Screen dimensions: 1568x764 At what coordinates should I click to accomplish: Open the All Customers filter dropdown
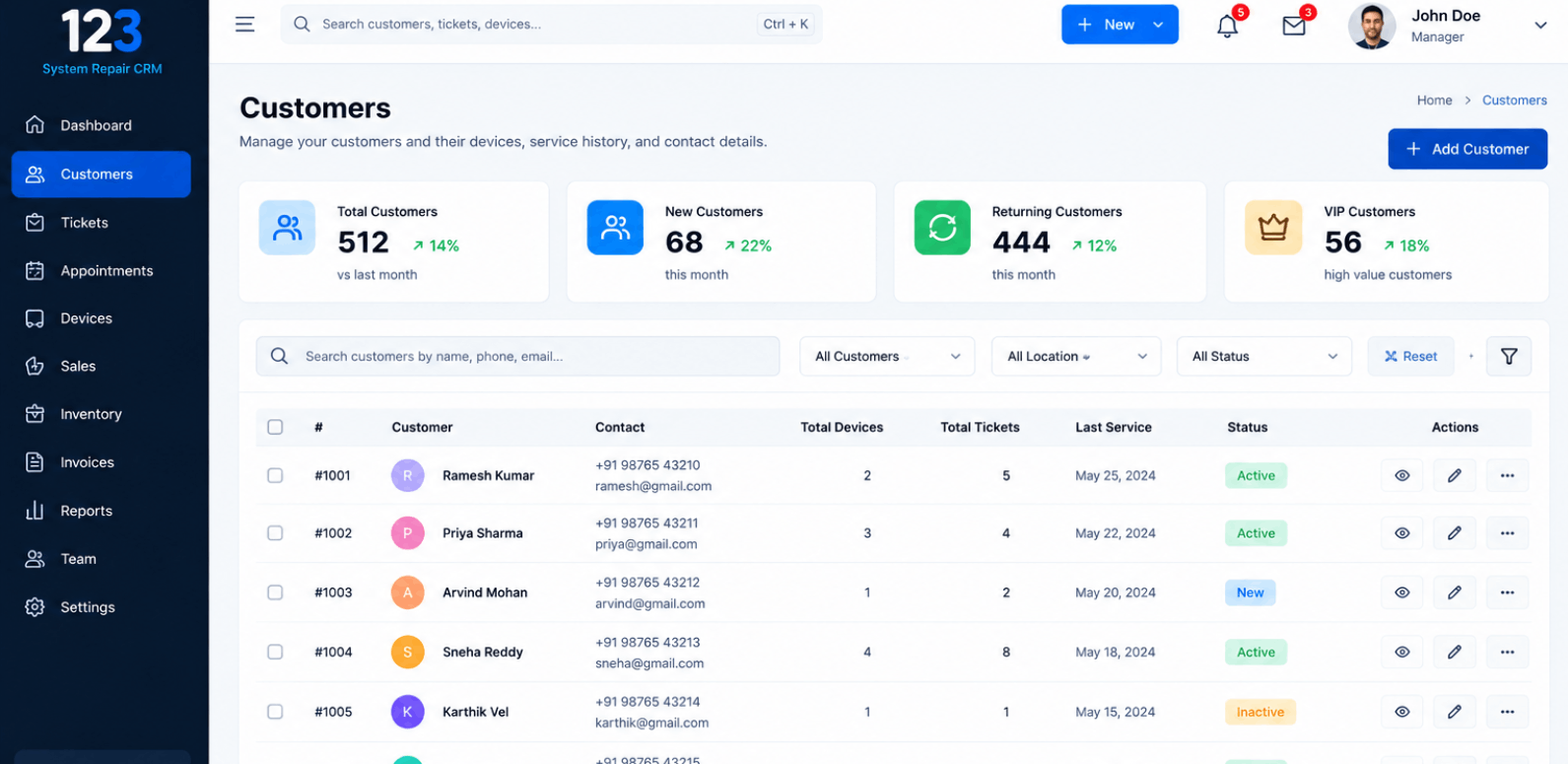887,356
